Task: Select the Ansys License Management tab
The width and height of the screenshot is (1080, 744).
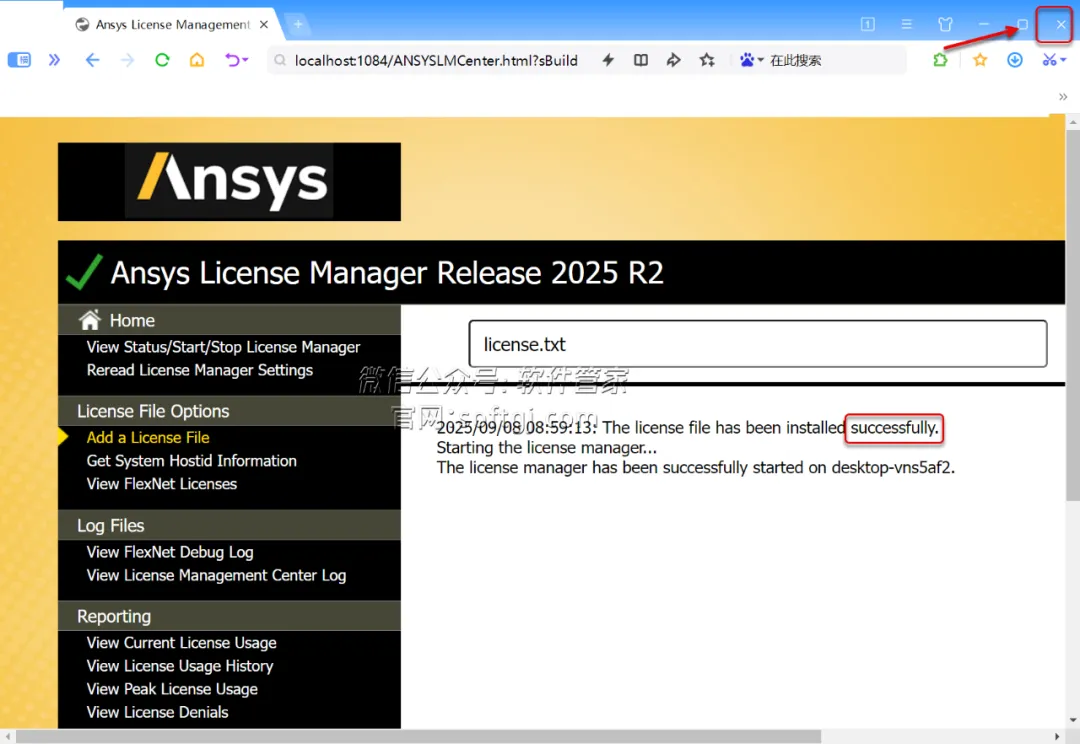Action: pos(172,25)
